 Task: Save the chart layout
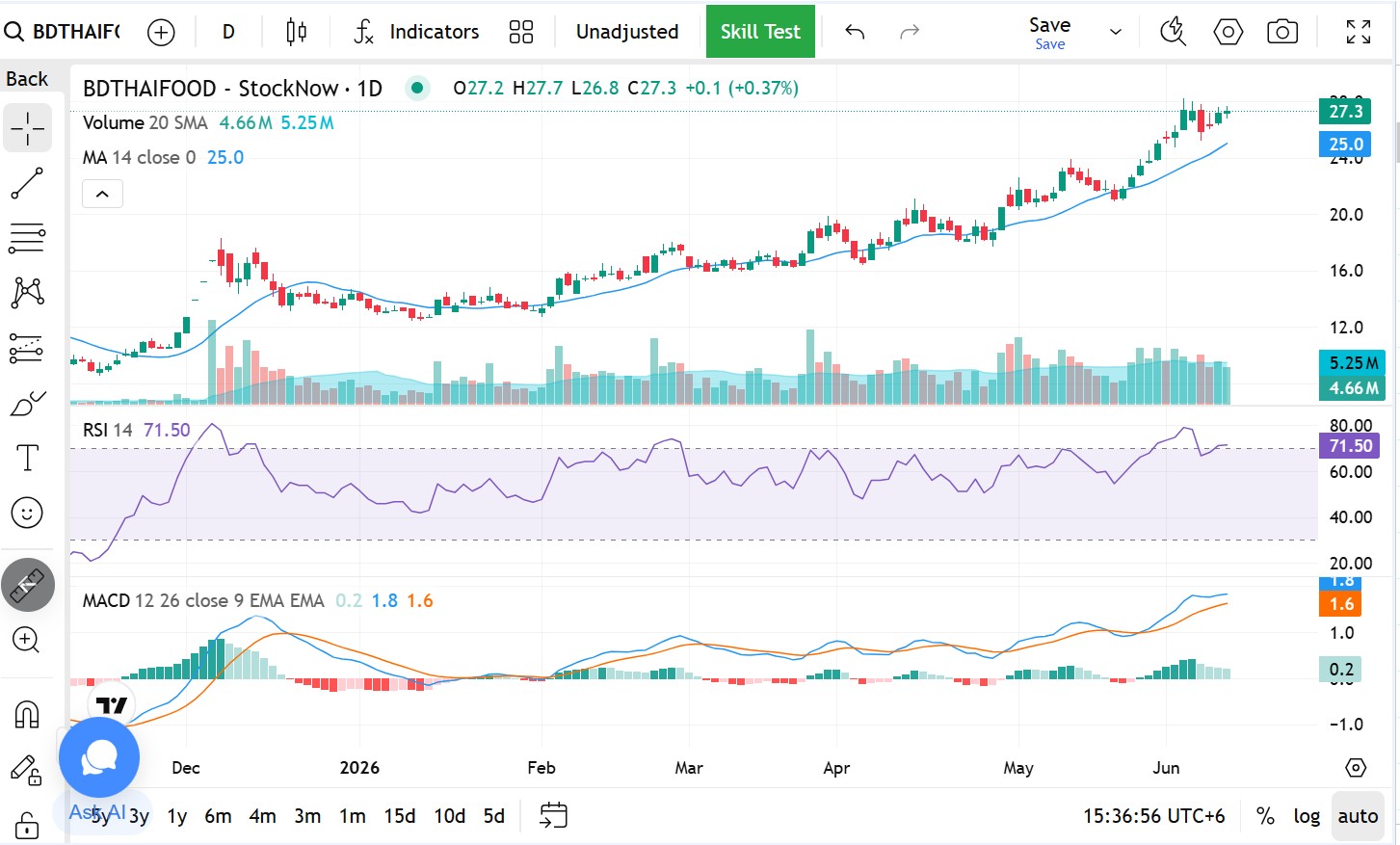pyautogui.click(x=1049, y=32)
